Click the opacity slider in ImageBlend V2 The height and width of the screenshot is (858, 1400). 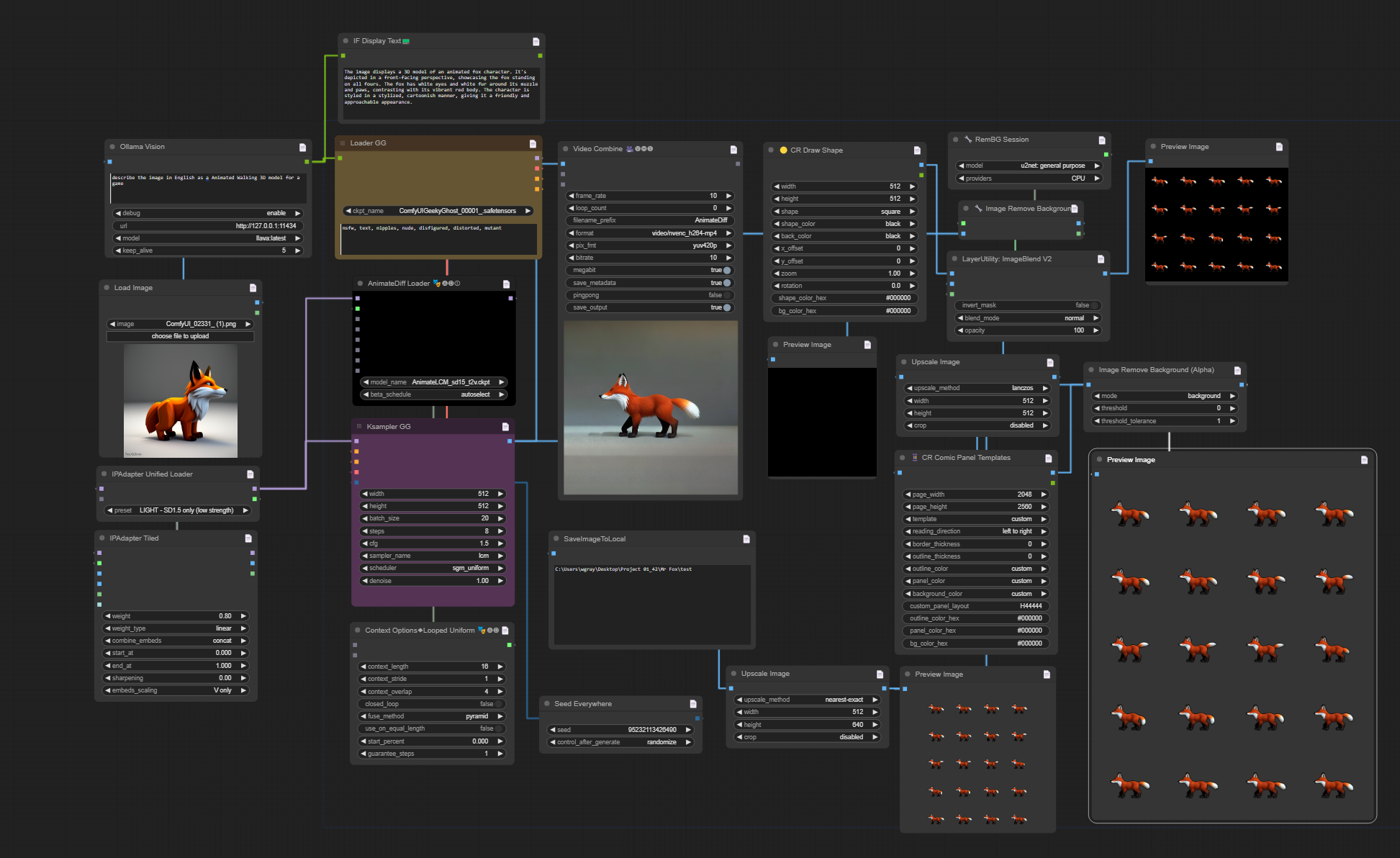(x=1027, y=330)
